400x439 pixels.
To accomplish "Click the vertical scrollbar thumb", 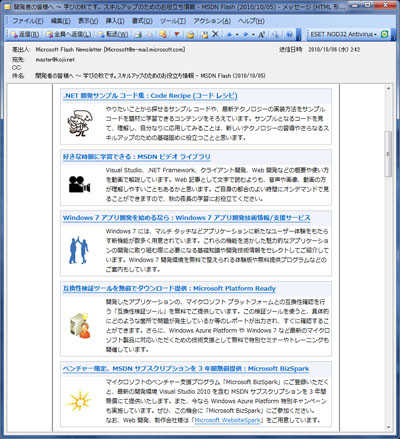I will click(388, 154).
